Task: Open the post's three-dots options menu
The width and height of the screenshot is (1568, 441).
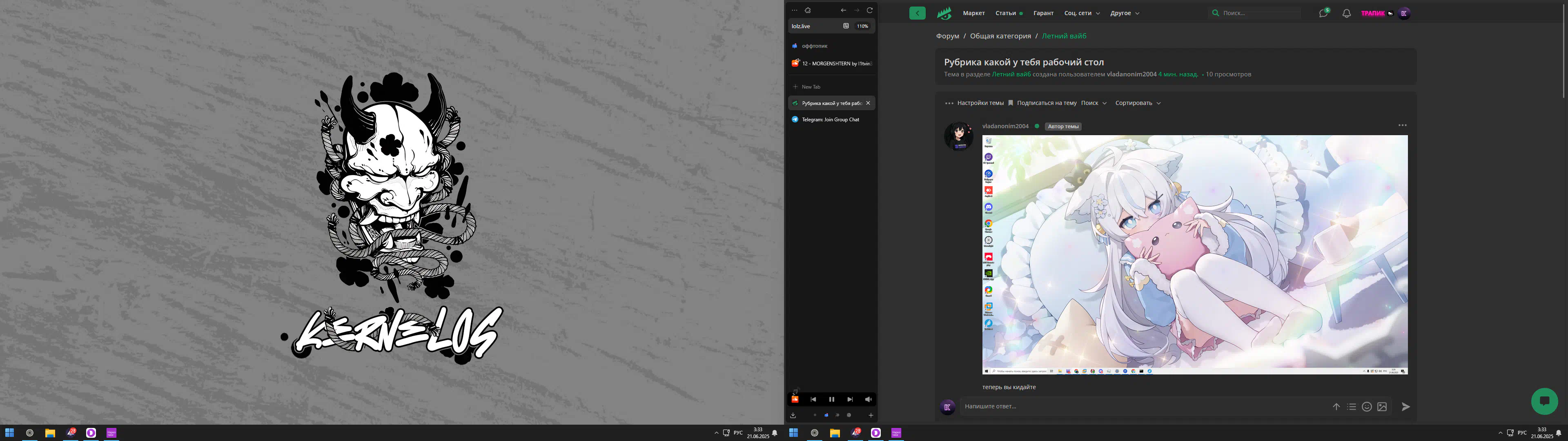Action: pyautogui.click(x=1403, y=125)
